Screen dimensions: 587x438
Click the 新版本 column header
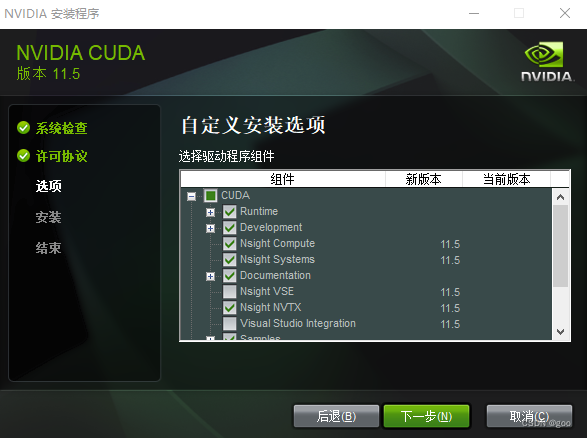[424, 179]
